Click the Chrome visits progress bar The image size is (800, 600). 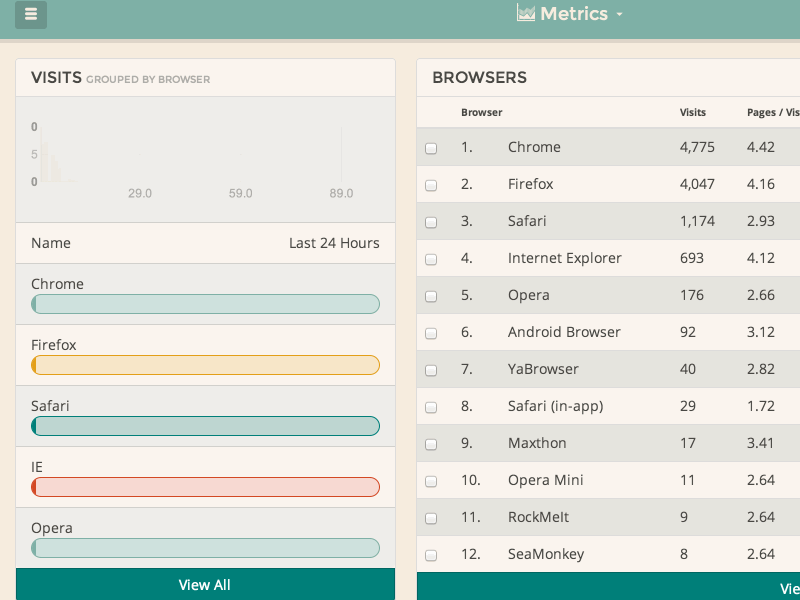click(205, 304)
